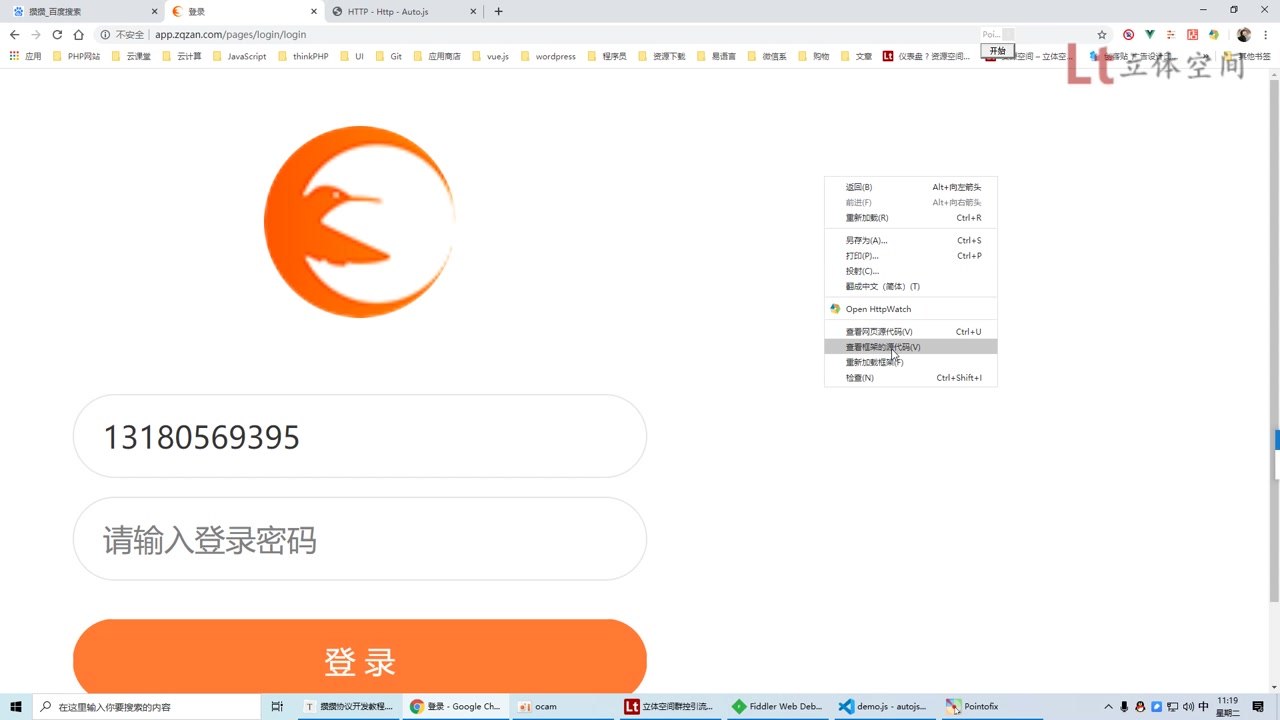Open the vue.js bookmark folder

coord(490,56)
